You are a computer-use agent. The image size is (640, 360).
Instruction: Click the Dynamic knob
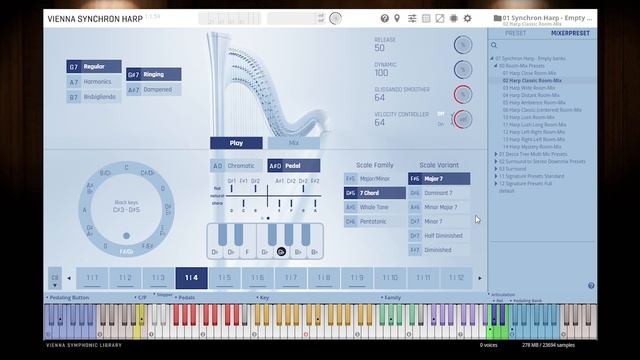(463, 69)
